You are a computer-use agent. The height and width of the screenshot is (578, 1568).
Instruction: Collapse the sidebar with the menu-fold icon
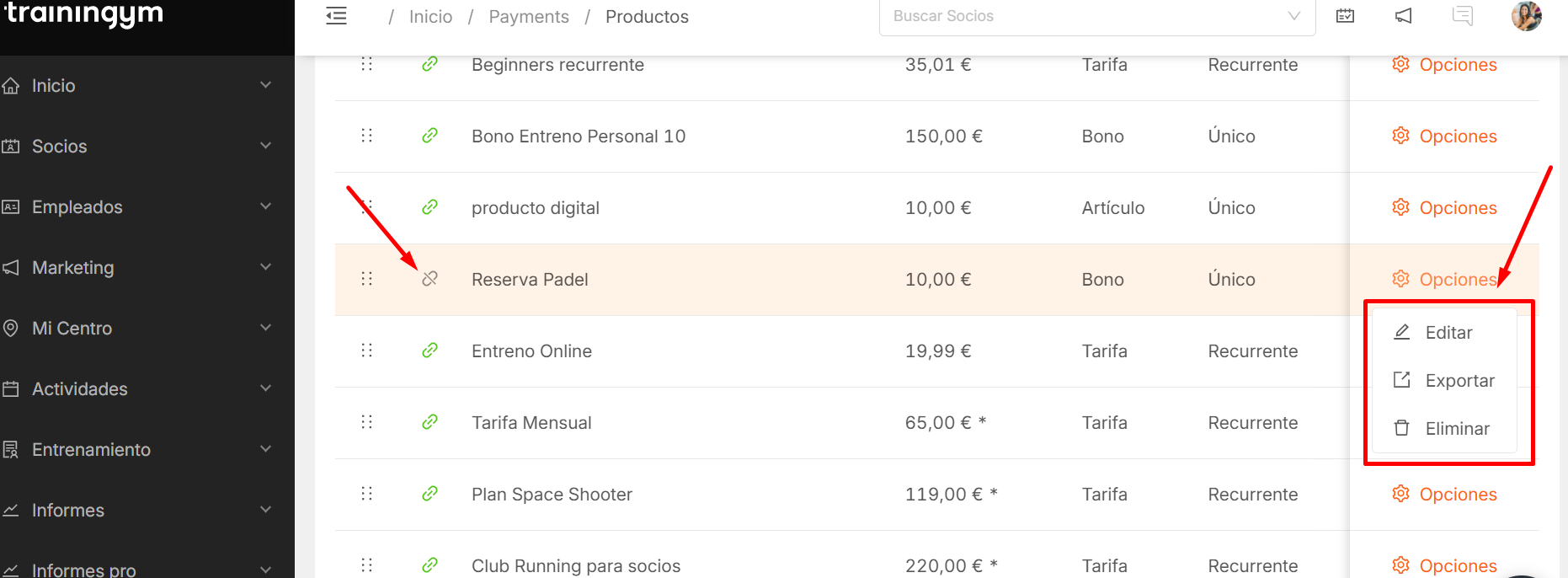coord(336,16)
